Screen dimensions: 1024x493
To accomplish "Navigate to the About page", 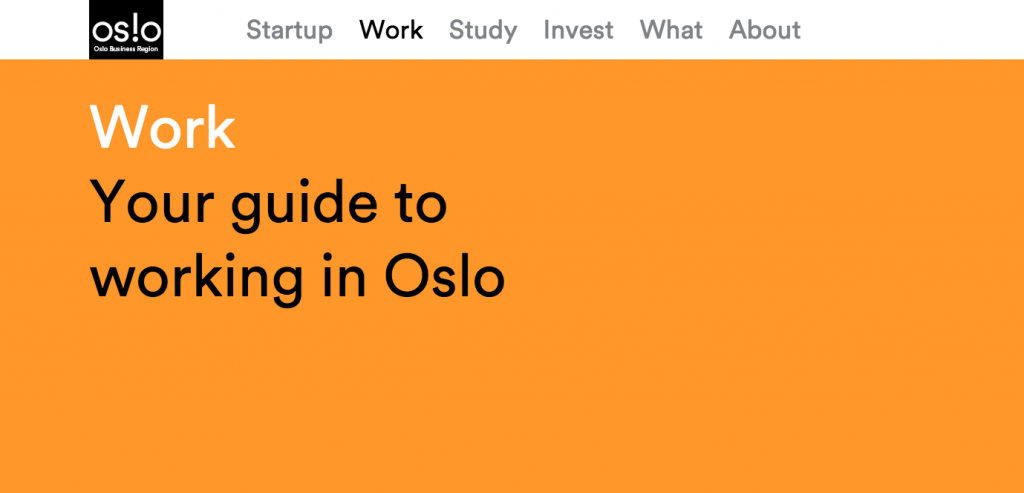I will pyautogui.click(x=765, y=30).
